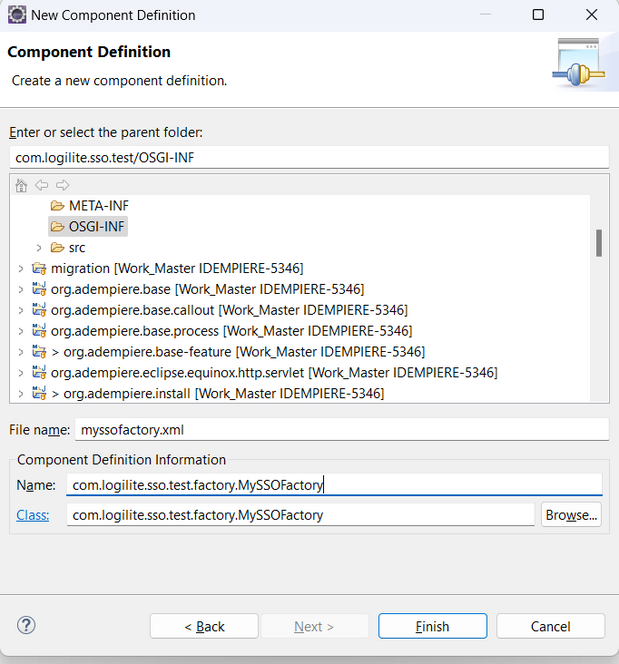Click the migration project icon
The height and width of the screenshot is (664, 619).
[39, 268]
